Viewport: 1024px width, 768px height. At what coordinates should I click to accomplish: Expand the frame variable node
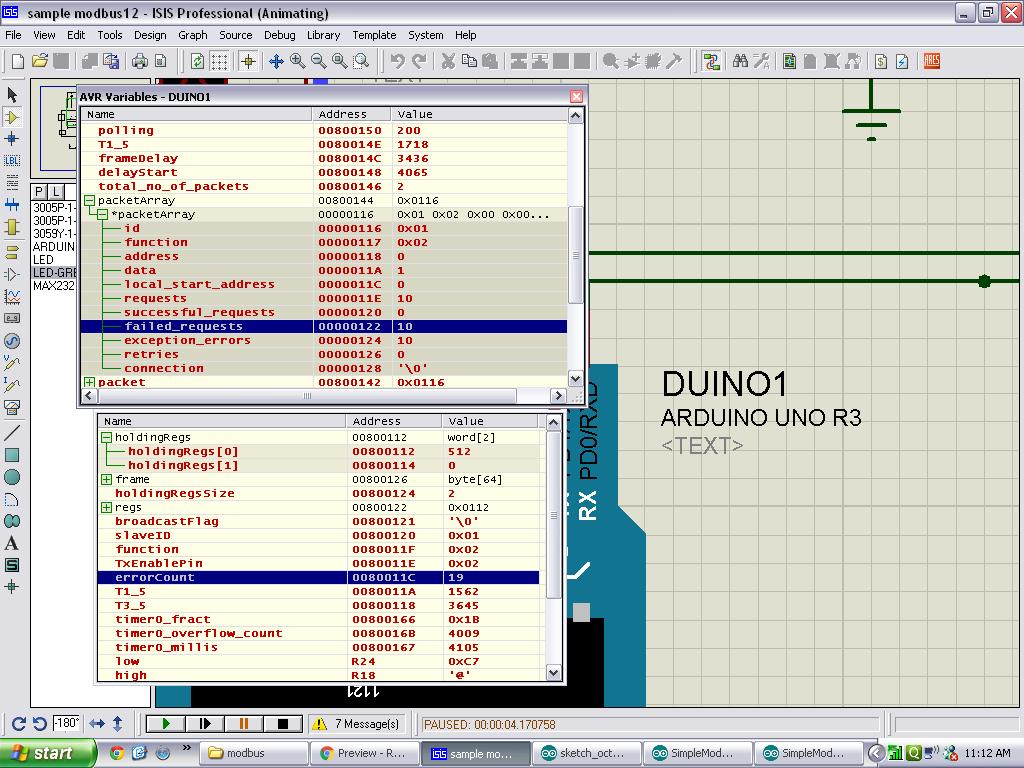tap(106, 479)
